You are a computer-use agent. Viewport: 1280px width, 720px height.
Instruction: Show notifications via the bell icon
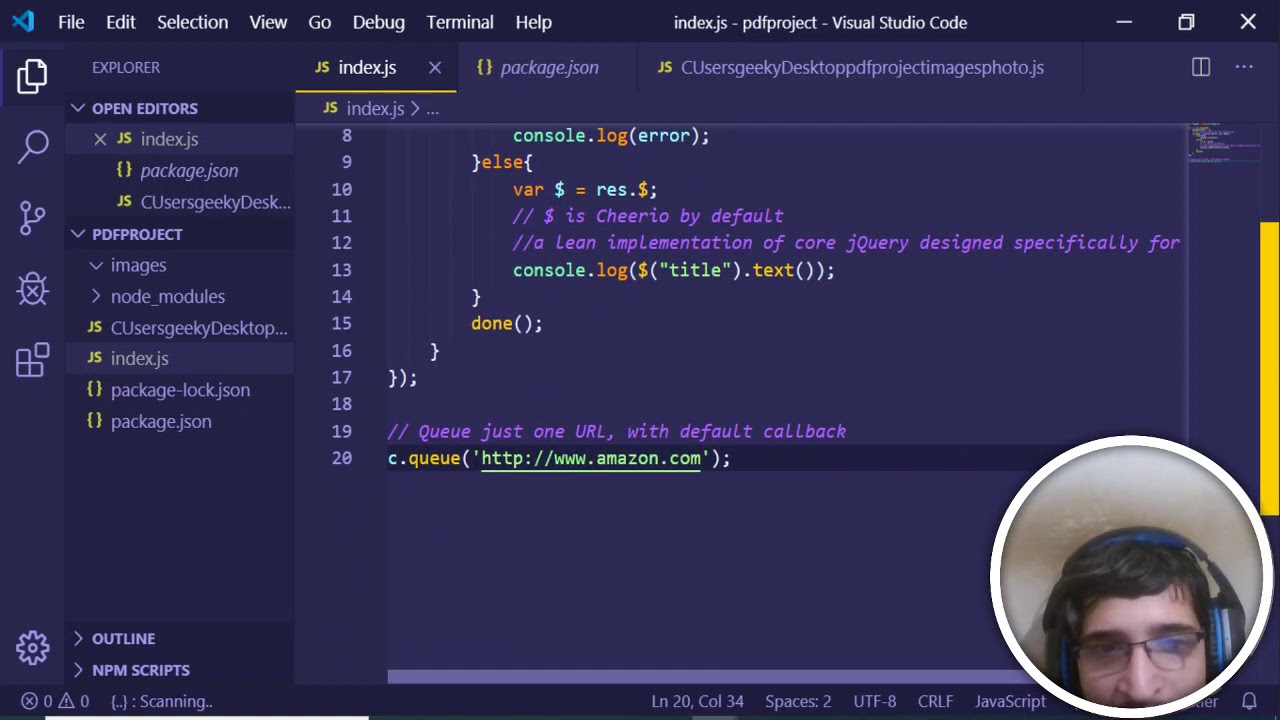1249,701
